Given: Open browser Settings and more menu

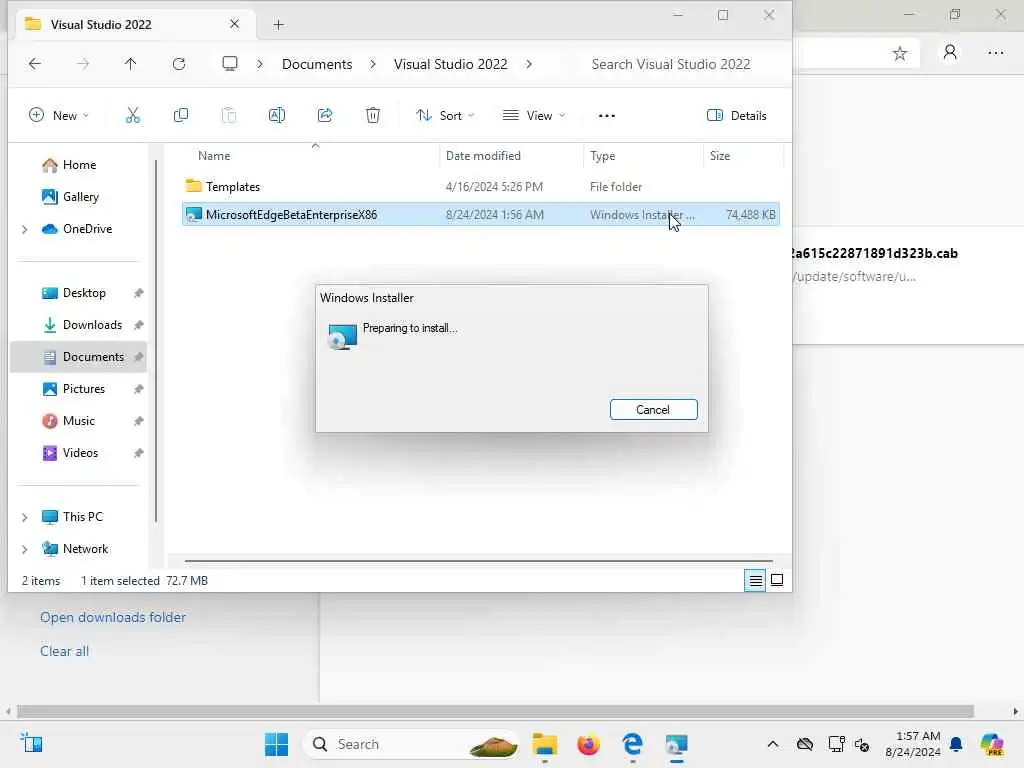Looking at the screenshot, I should pyautogui.click(x=996, y=52).
